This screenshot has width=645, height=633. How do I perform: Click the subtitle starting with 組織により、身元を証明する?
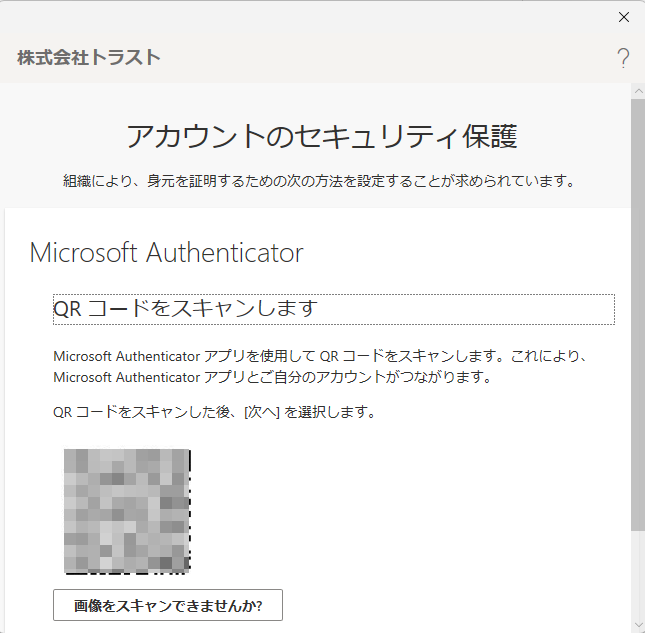point(319,181)
